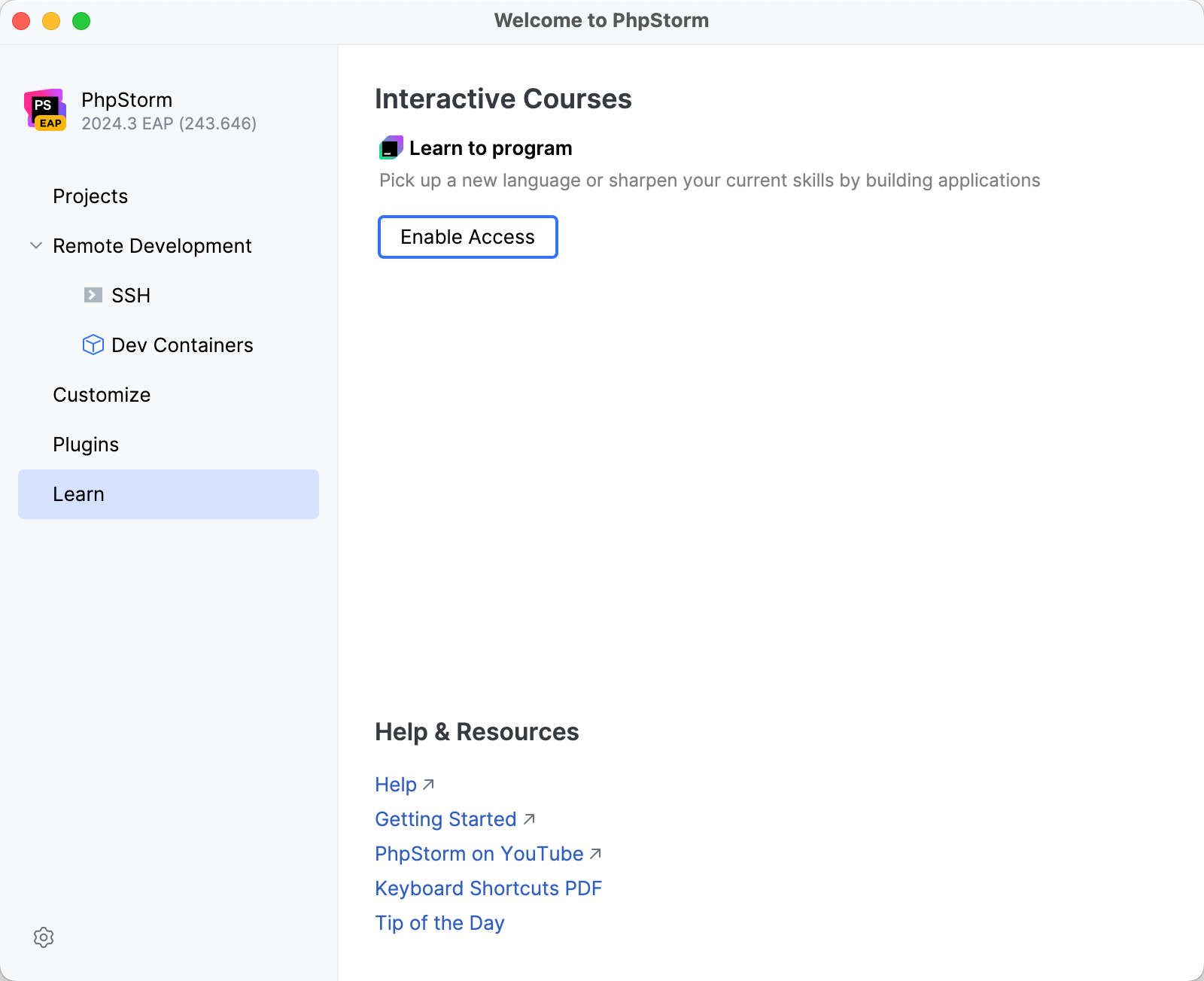Click the arrow icon beside Getting Started

[x=530, y=818]
